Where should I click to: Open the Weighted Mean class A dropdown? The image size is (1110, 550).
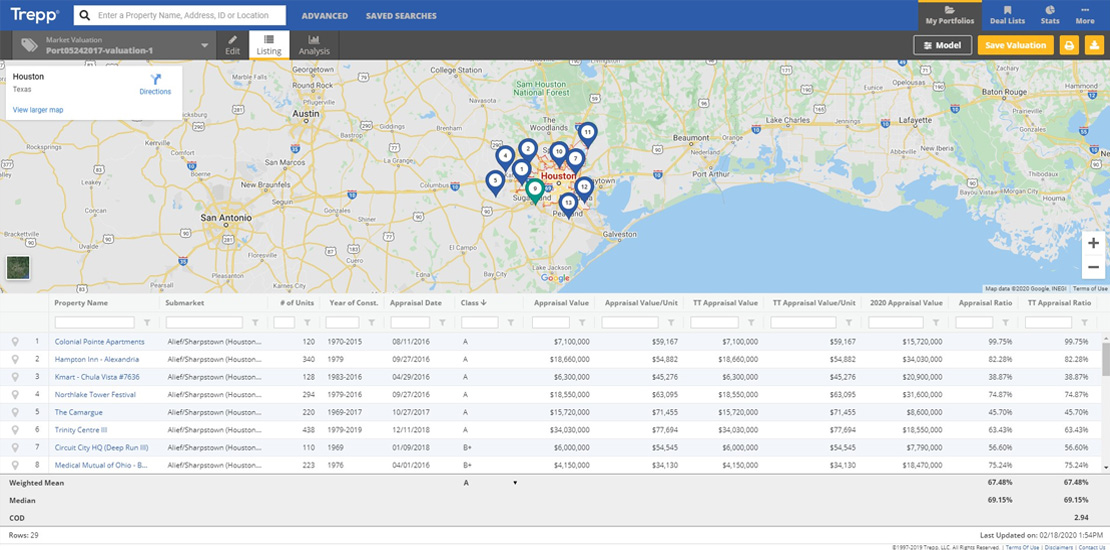click(515, 483)
